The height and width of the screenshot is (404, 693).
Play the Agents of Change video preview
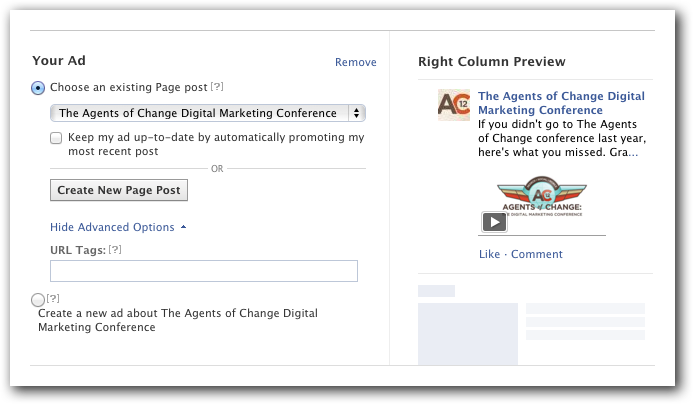pos(494,222)
